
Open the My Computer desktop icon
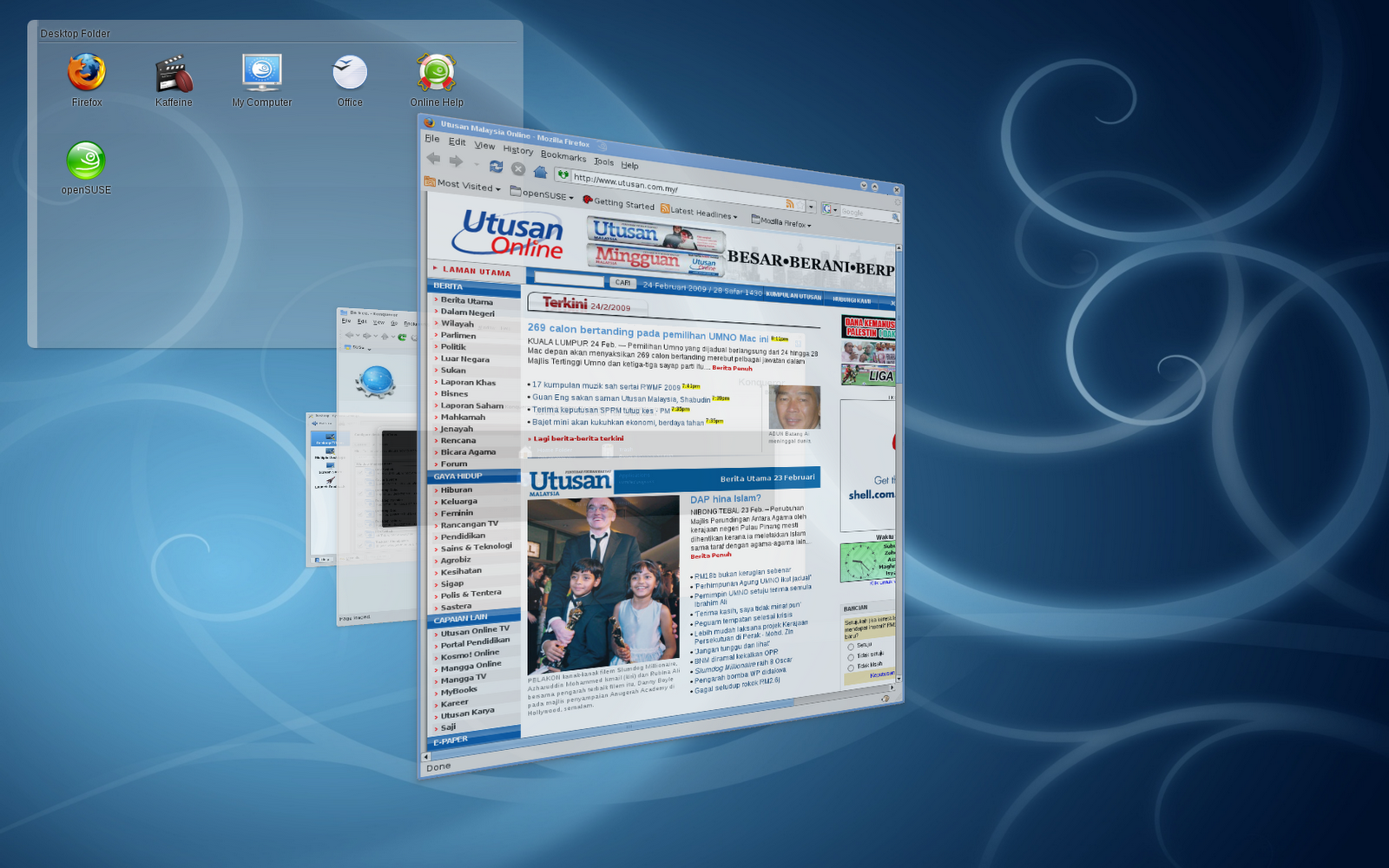click(x=262, y=80)
